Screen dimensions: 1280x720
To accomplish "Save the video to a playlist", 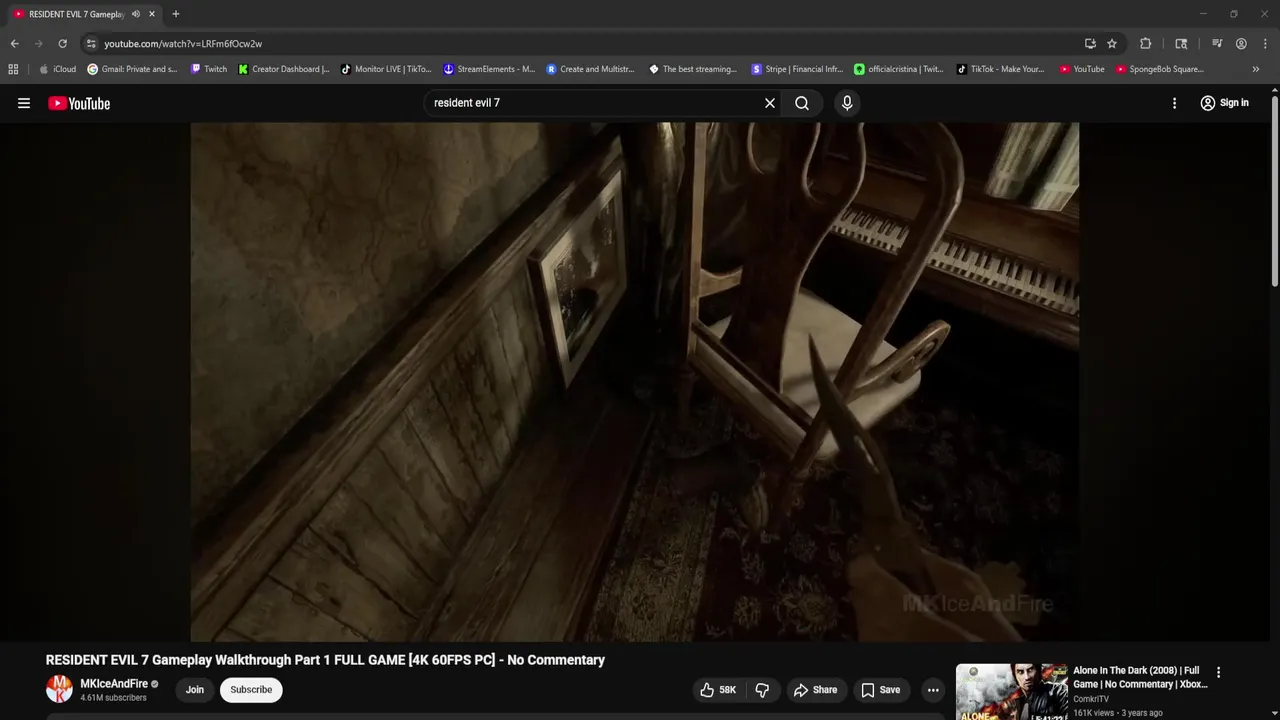I will (x=880, y=690).
